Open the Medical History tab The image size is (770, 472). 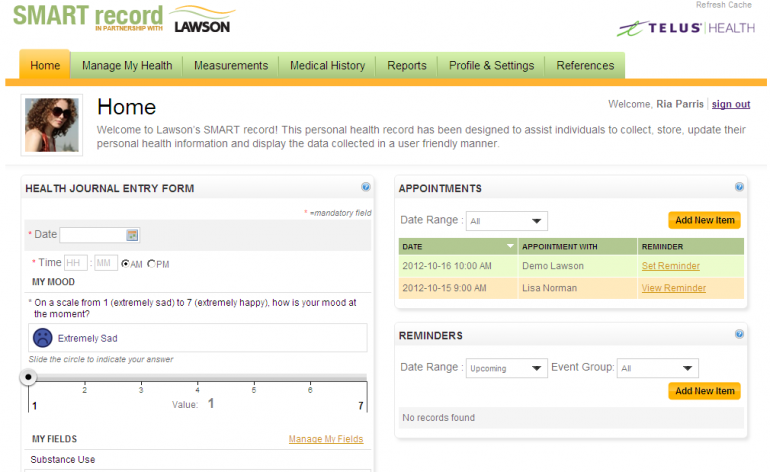click(x=327, y=66)
